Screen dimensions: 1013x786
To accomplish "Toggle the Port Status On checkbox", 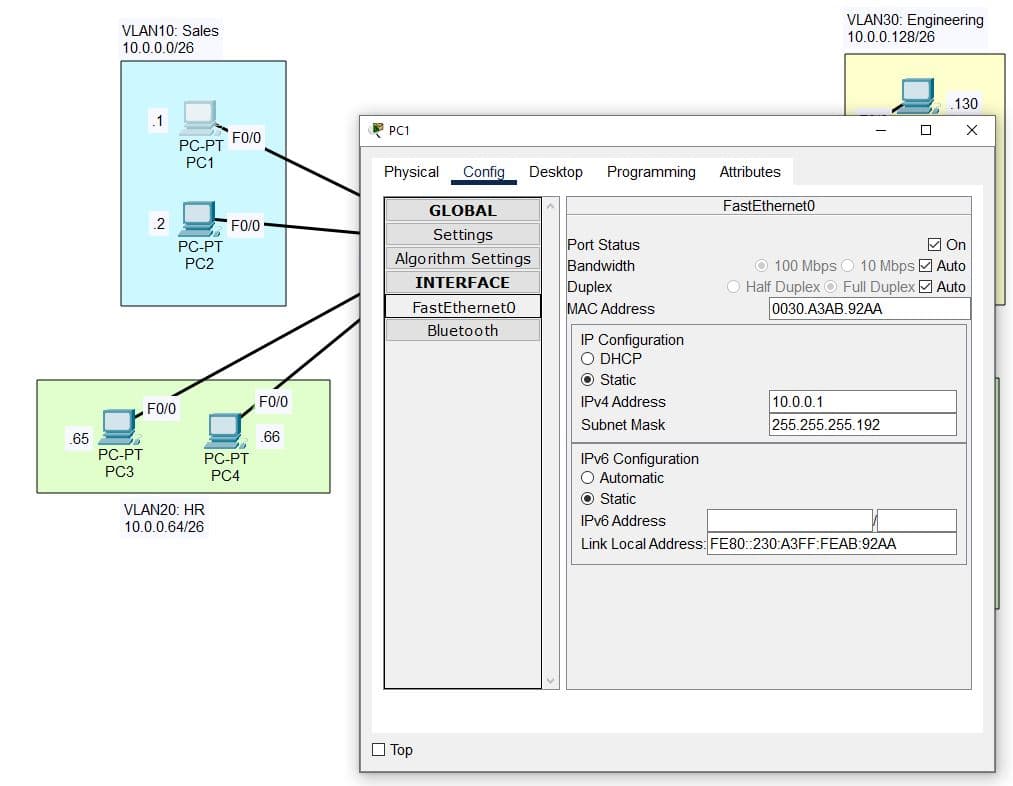I will point(934,245).
